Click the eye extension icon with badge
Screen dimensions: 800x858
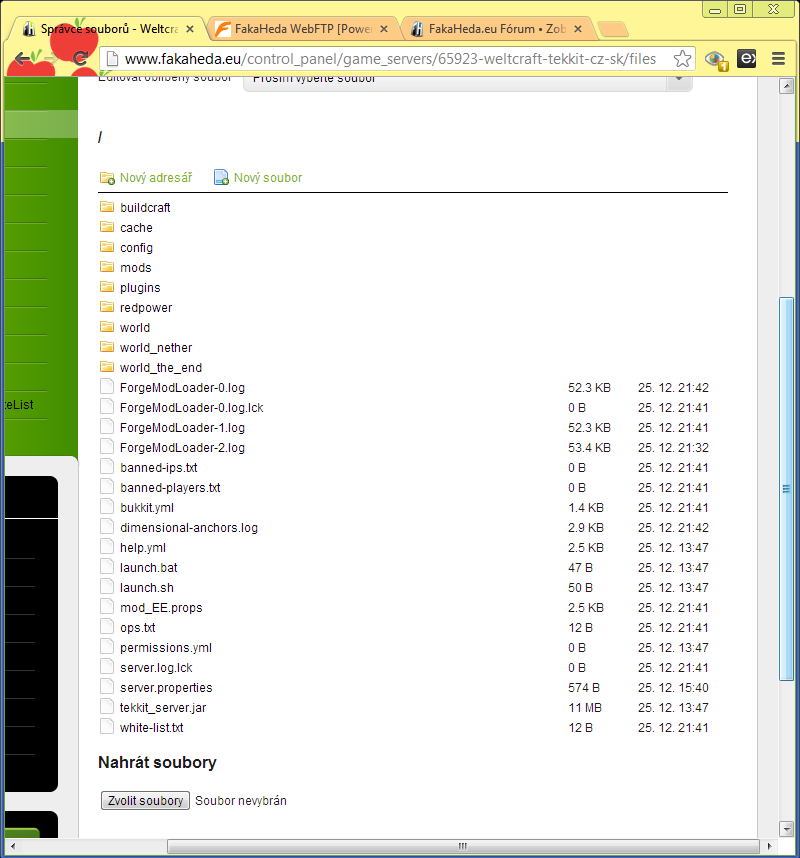point(716,60)
